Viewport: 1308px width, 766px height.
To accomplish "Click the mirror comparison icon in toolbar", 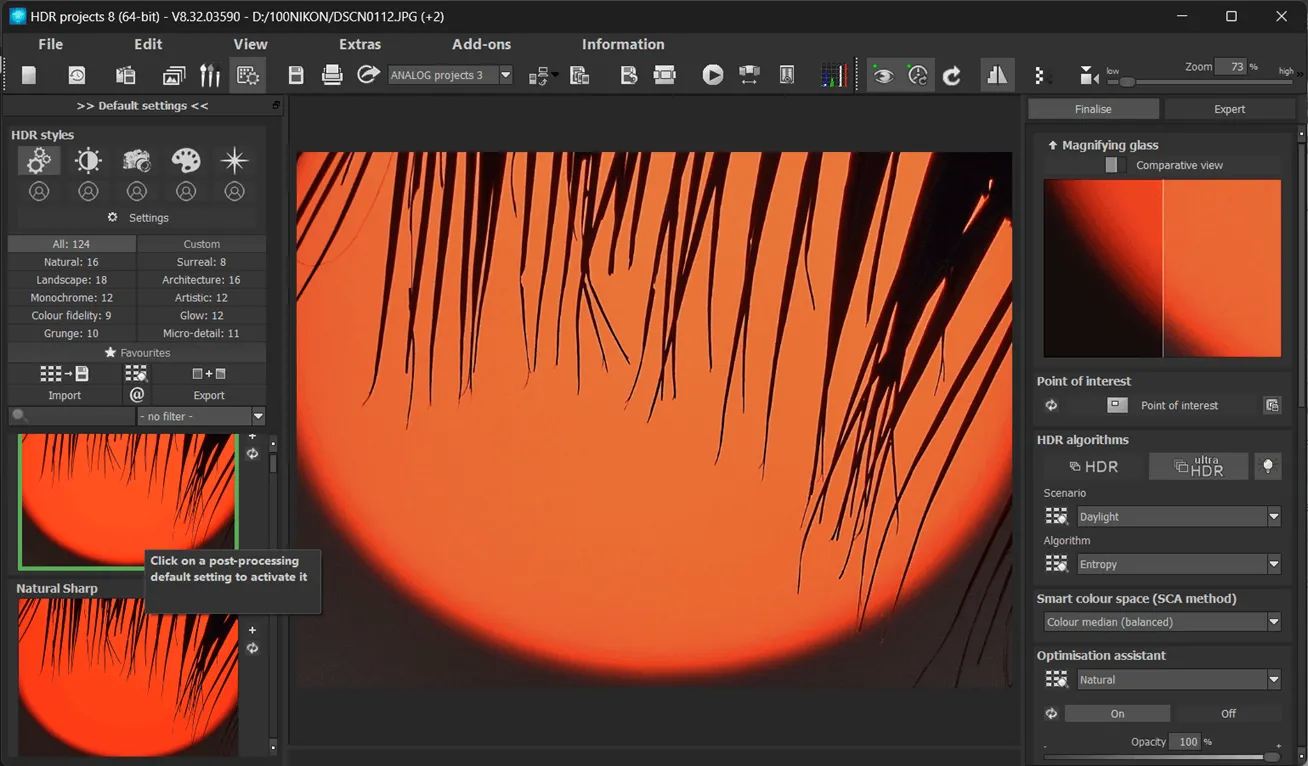I will [996, 75].
